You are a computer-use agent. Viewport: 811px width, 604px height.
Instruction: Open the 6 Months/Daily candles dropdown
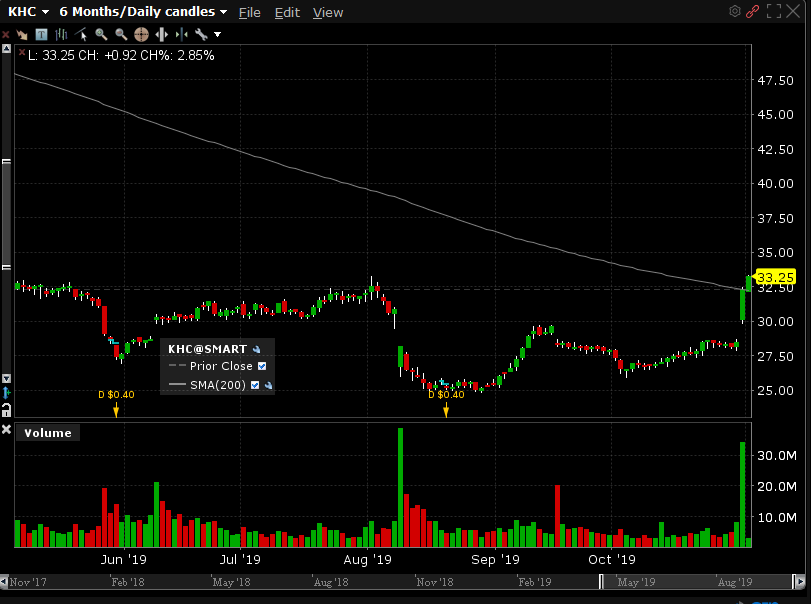tap(222, 13)
